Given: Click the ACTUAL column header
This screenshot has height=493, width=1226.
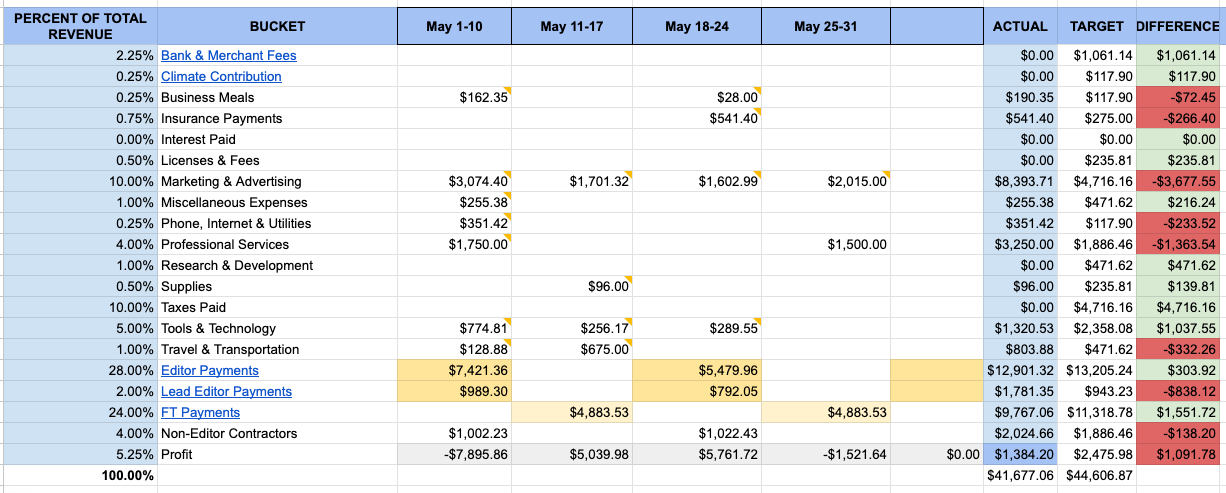Looking at the screenshot, I should (1020, 26).
